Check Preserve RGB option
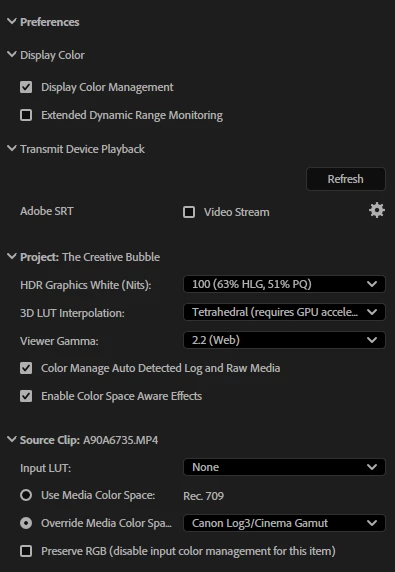The width and height of the screenshot is (395, 572). pyautogui.click(x=26, y=551)
